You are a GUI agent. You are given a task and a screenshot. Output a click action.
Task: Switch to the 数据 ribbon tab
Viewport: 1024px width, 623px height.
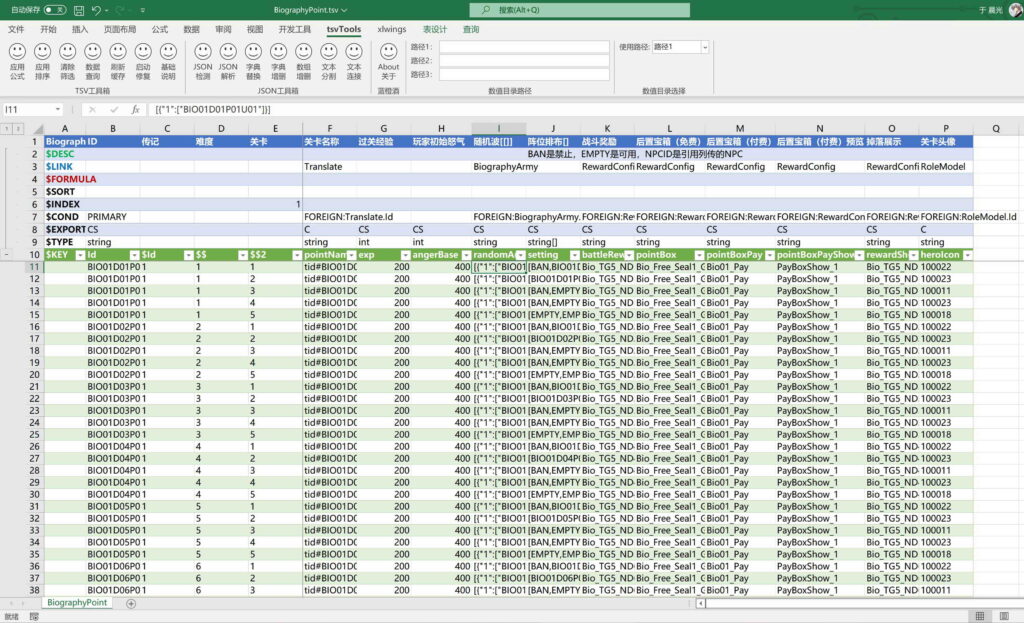[x=191, y=29]
